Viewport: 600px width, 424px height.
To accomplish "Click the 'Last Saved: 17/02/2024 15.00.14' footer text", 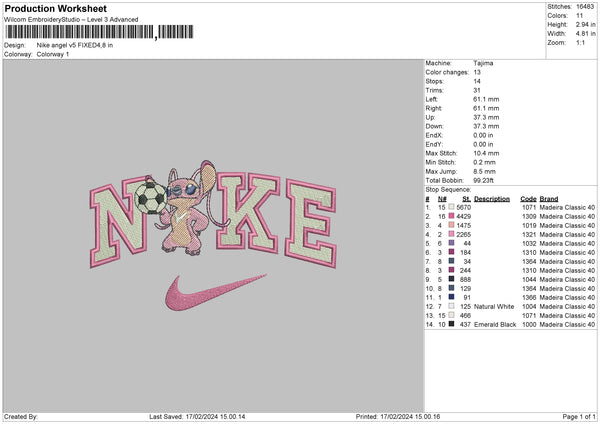I will pyautogui.click(x=197, y=416).
